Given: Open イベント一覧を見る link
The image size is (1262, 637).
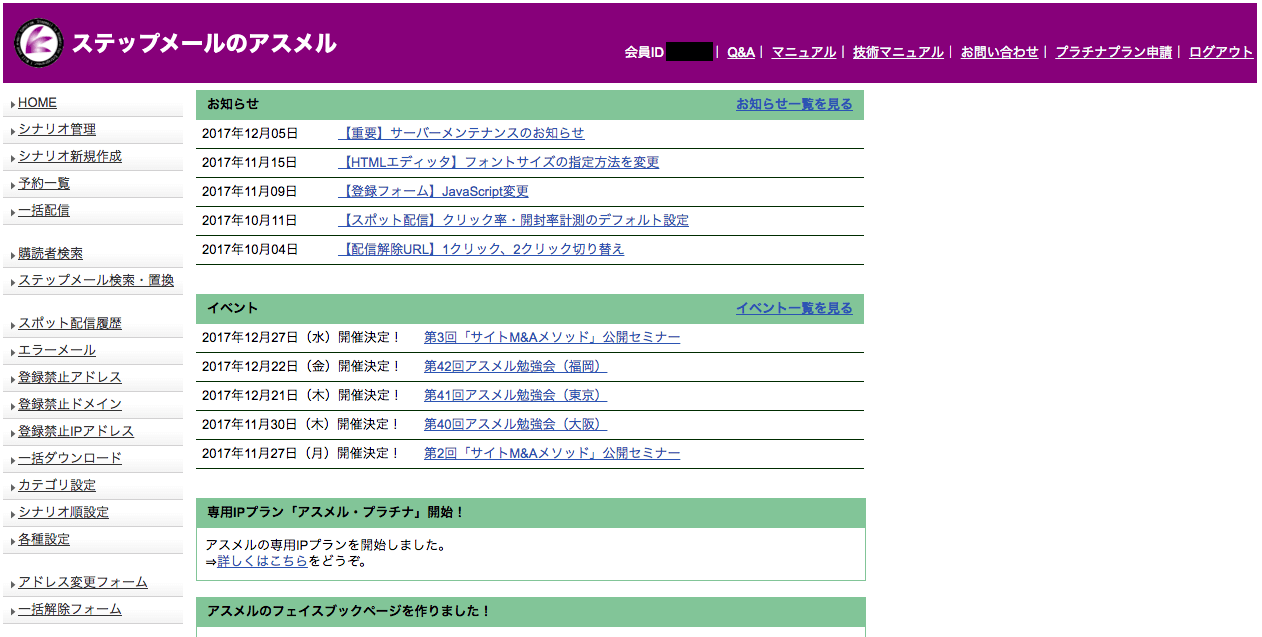Looking at the screenshot, I should [x=794, y=308].
